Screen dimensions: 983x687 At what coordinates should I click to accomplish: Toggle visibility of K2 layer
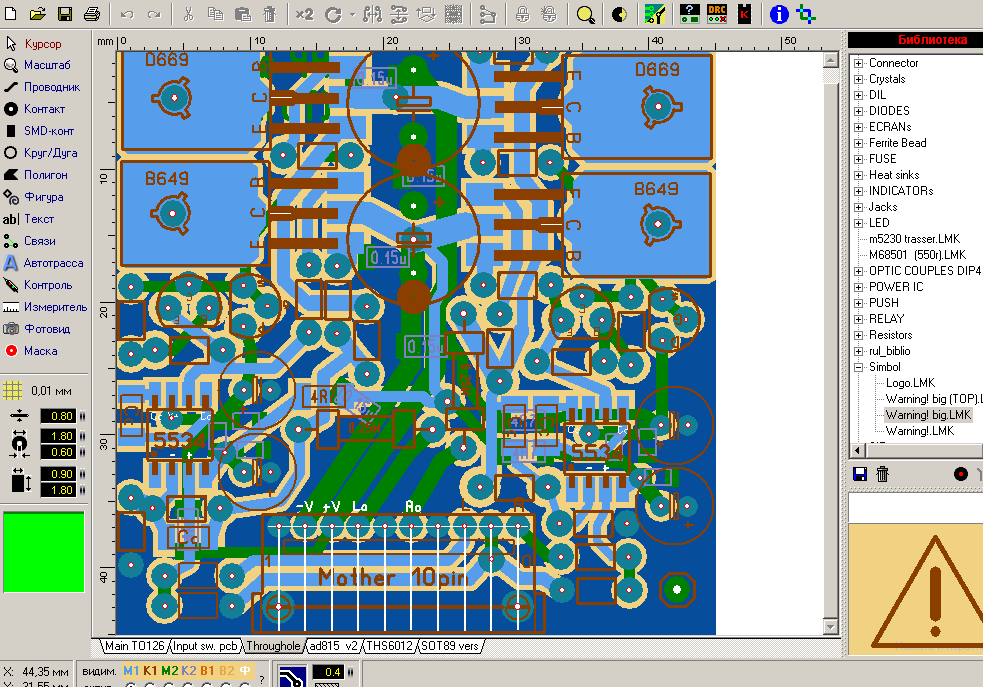(189, 670)
